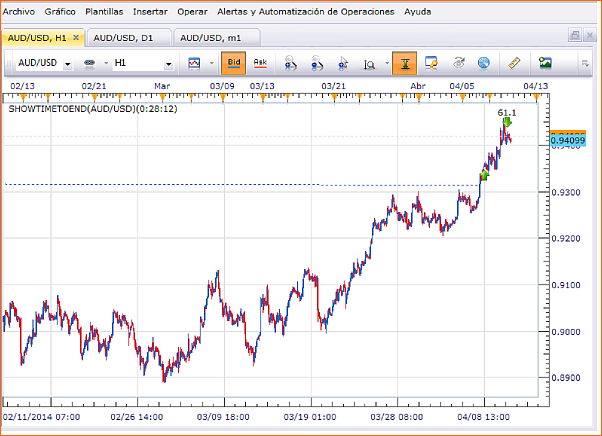Open the Gráfico menu
This screenshot has height=436, width=602.
coord(60,12)
